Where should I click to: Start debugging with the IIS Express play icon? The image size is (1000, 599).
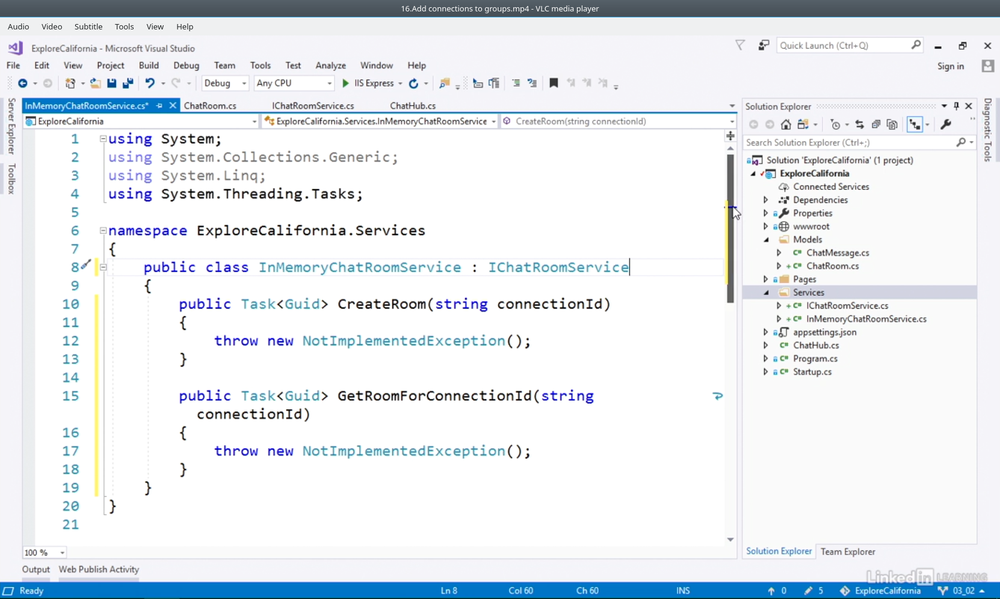pos(346,83)
